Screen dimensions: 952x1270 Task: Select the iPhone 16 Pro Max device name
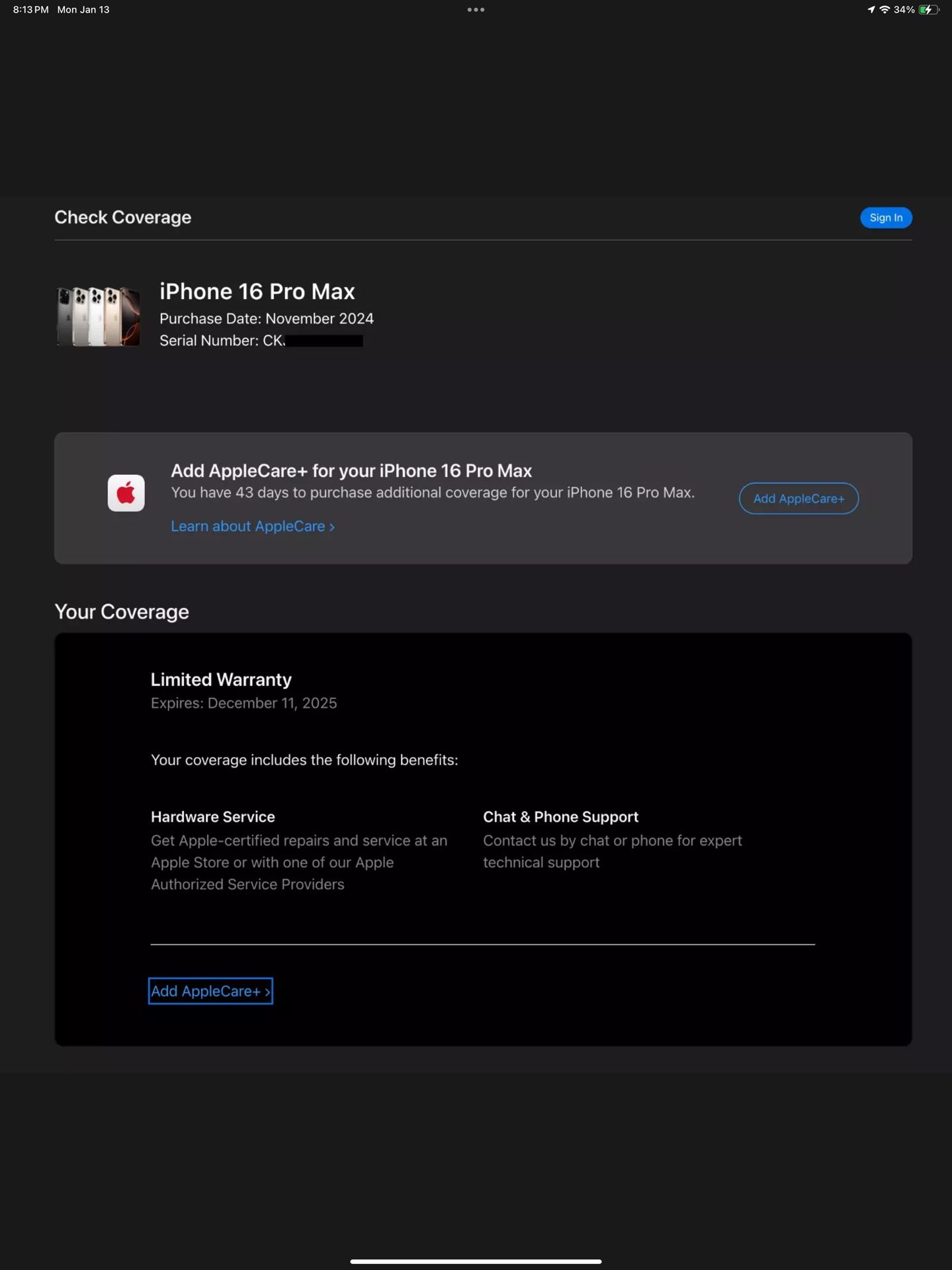[257, 292]
